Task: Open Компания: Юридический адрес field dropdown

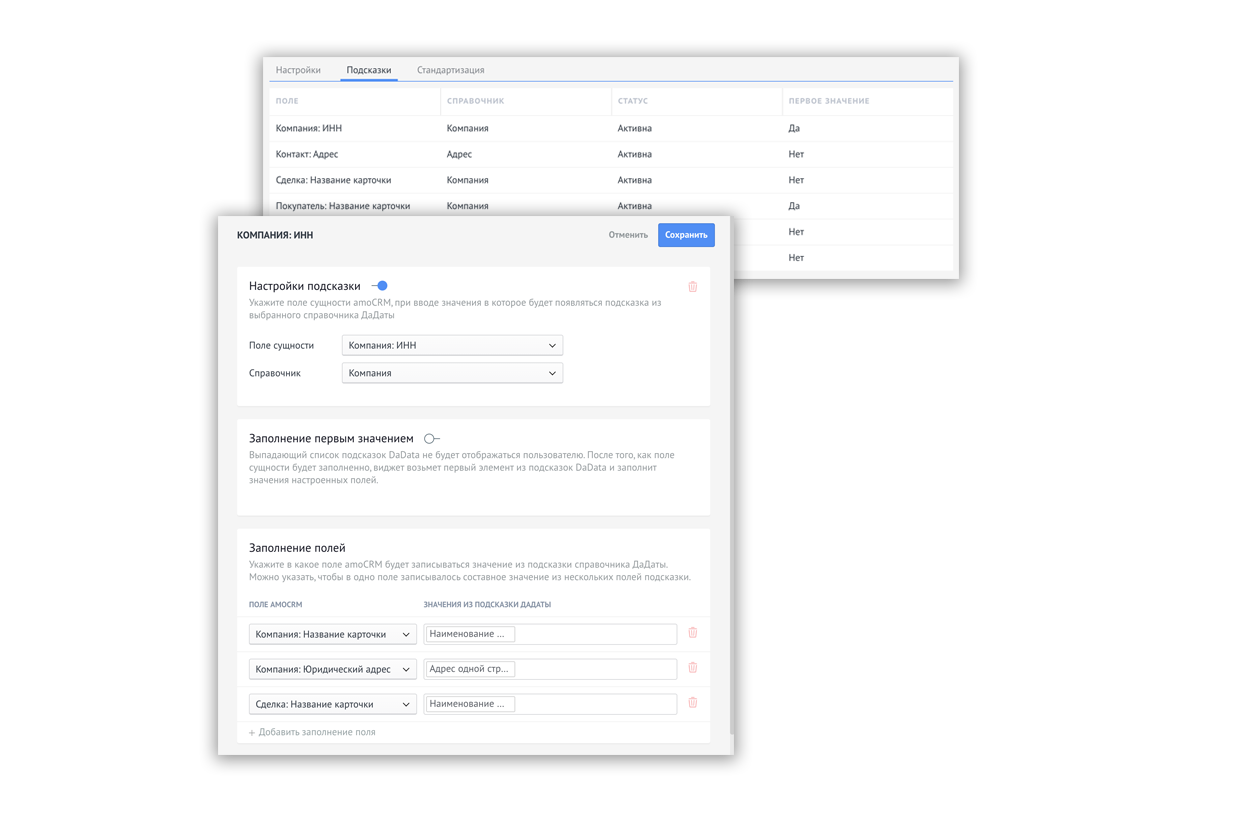Action: (332, 669)
